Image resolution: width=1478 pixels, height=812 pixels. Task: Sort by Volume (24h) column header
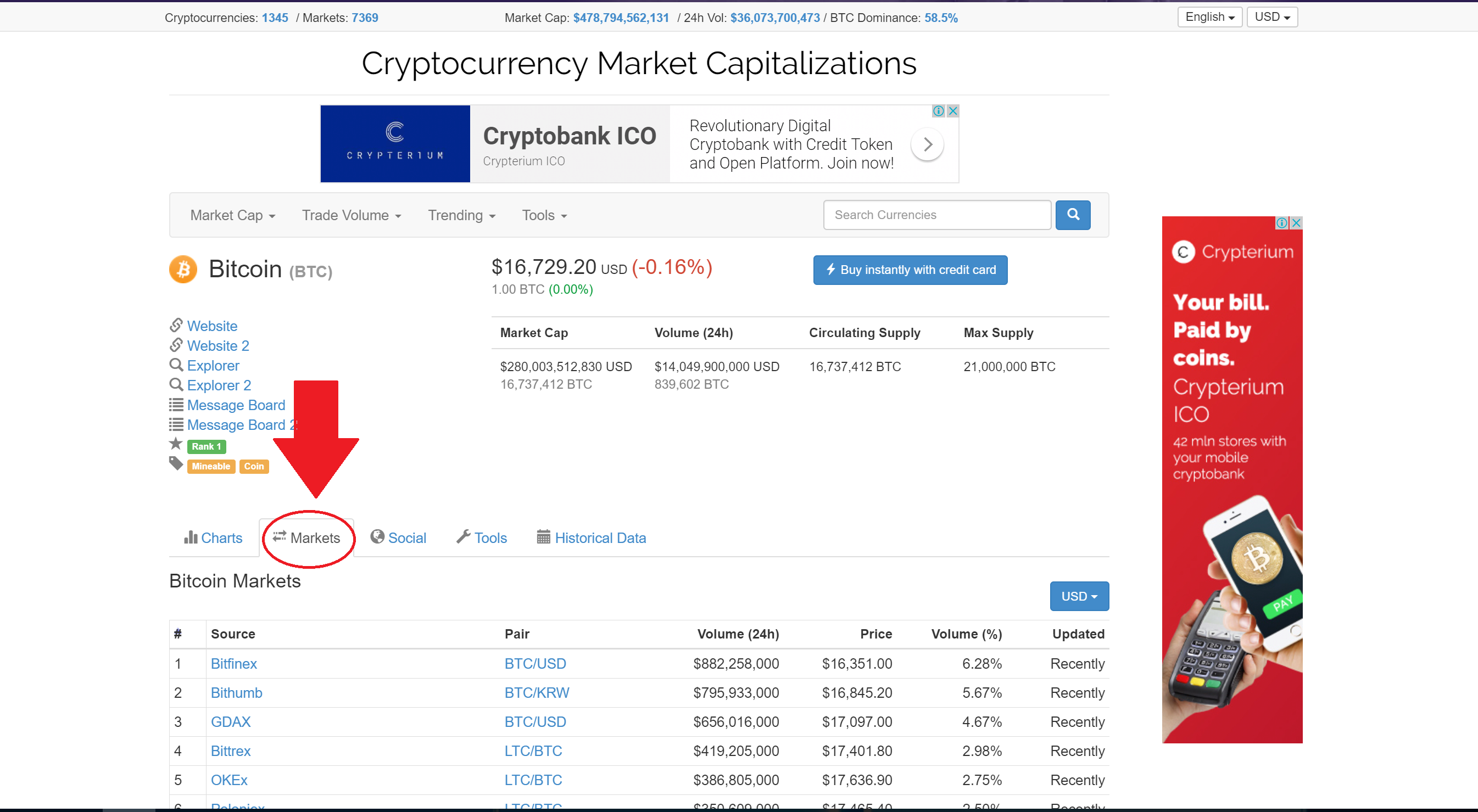(738, 634)
